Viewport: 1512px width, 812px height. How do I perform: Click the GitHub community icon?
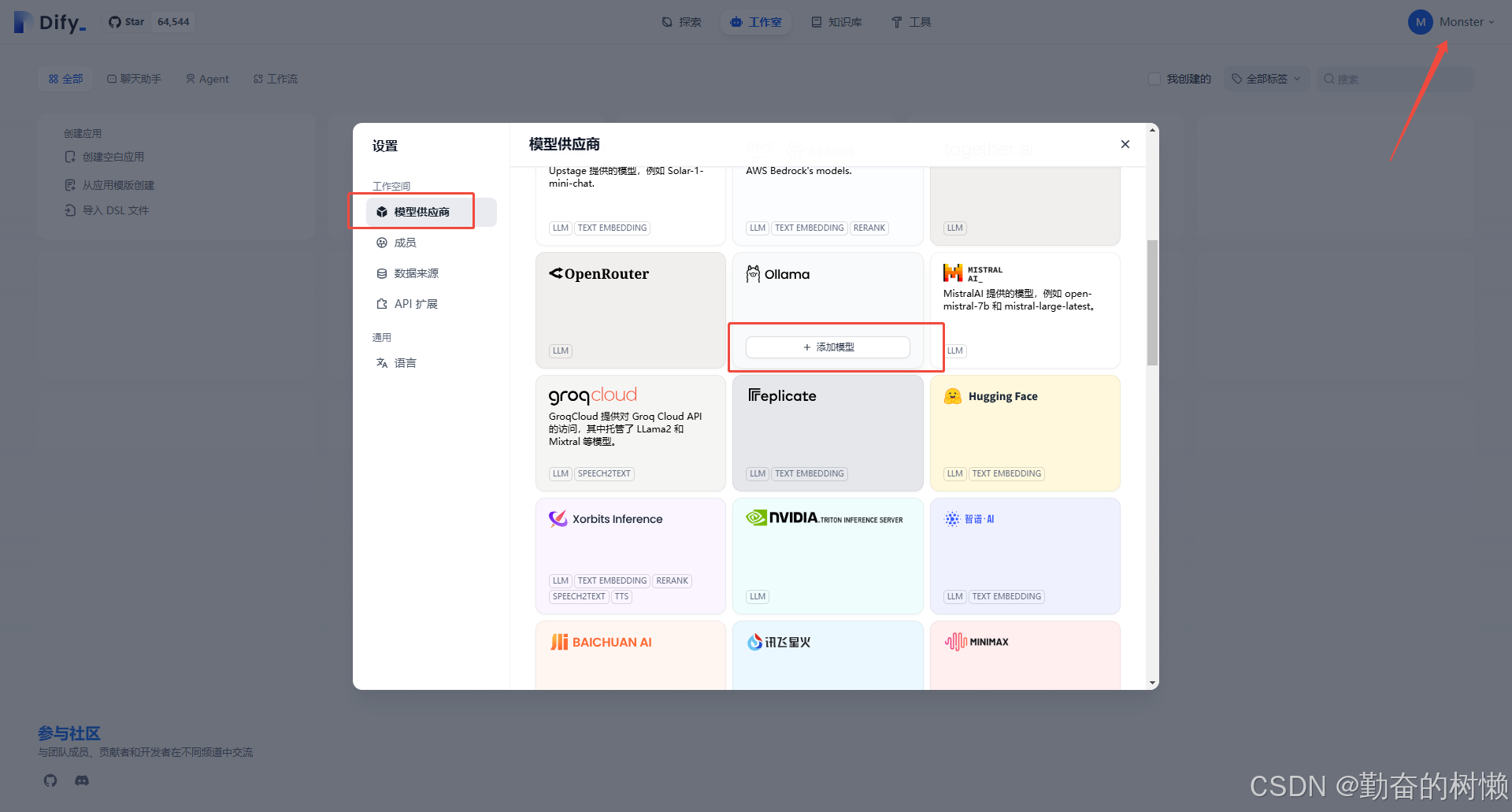click(x=50, y=780)
